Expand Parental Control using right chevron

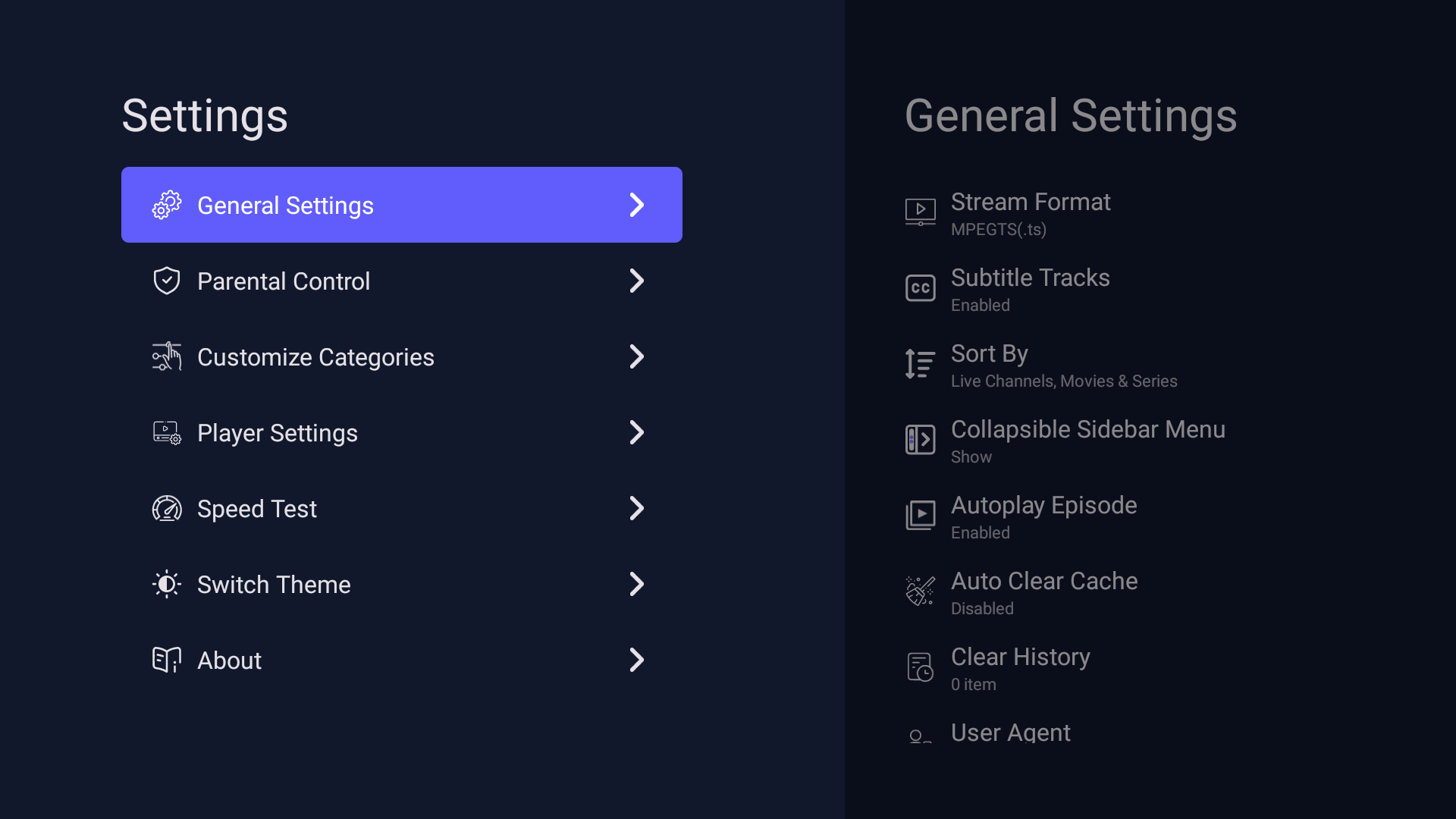[636, 281]
